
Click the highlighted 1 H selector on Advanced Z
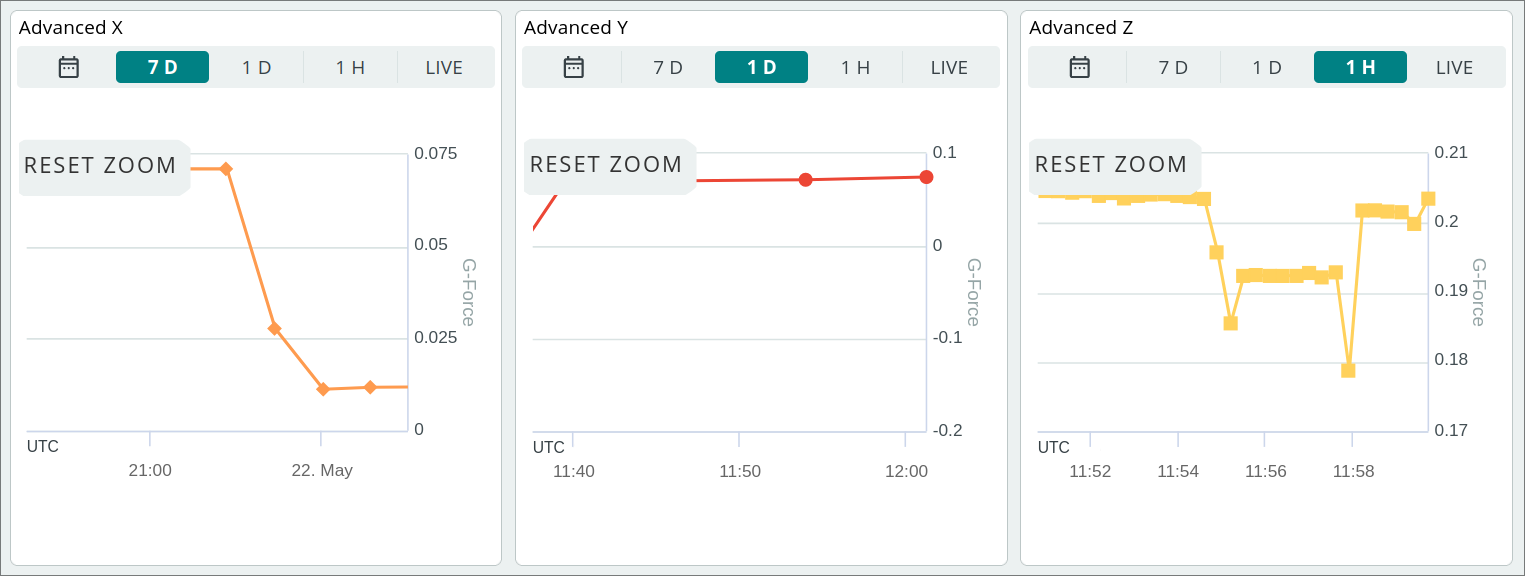pos(1360,67)
